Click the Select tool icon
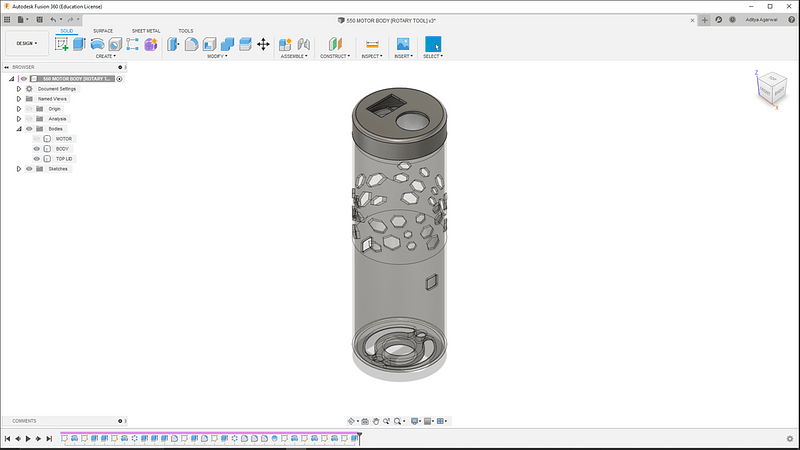 [x=433, y=44]
